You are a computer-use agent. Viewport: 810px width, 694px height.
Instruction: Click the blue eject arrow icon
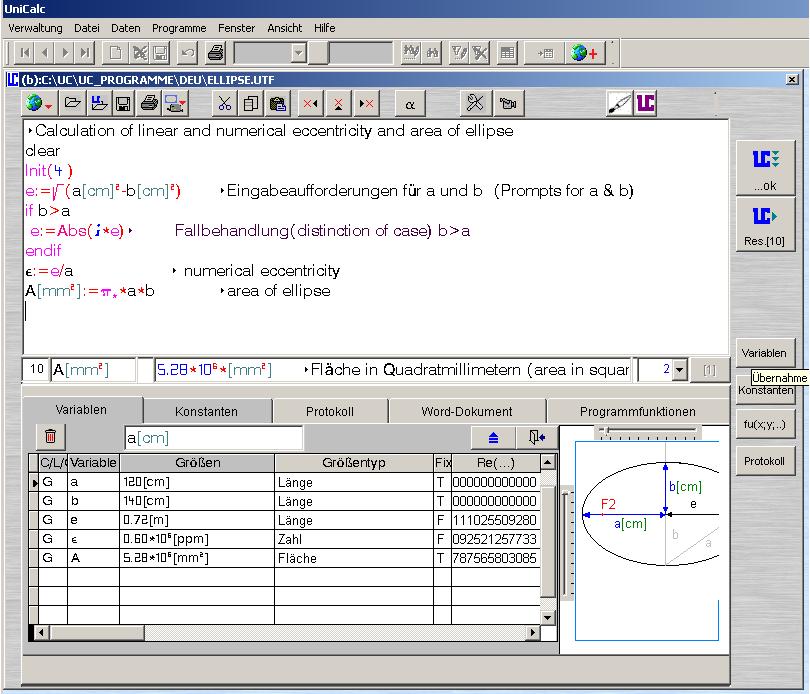point(493,438)
